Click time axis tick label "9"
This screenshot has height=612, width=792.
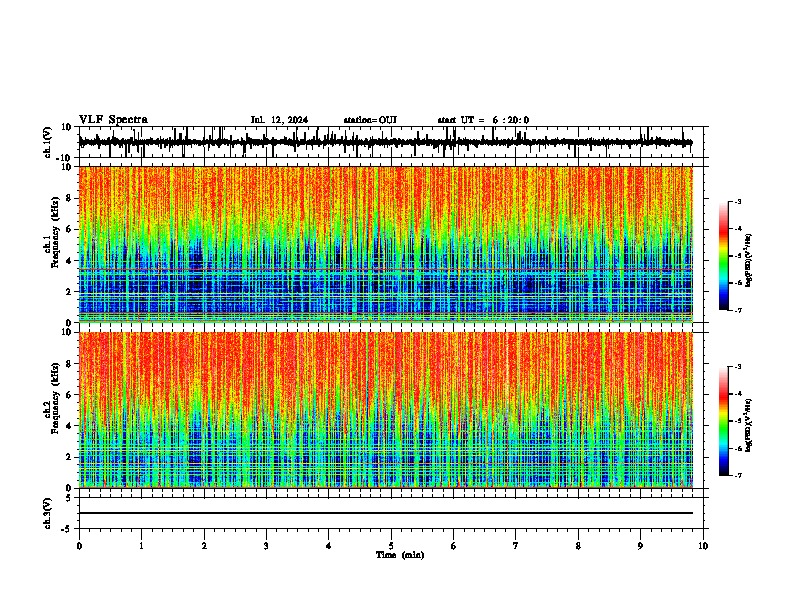click(x=640, y=546)
